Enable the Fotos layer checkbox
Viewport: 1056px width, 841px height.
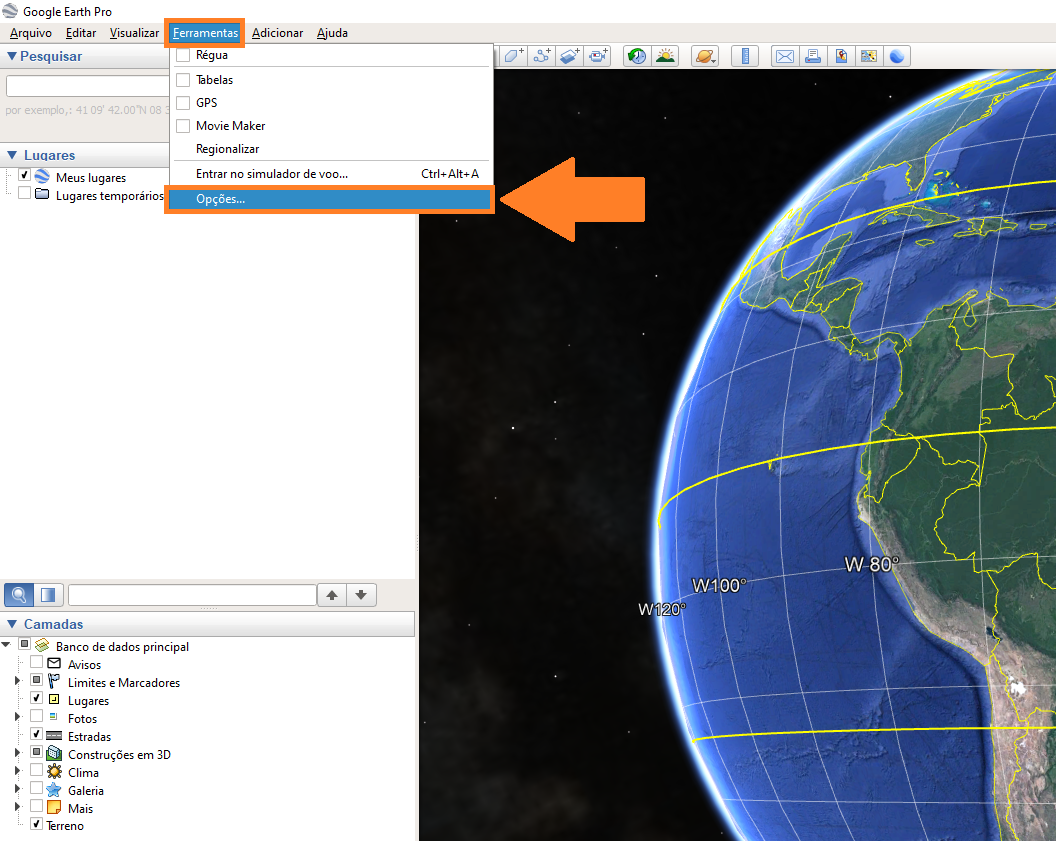pos(37,718)
